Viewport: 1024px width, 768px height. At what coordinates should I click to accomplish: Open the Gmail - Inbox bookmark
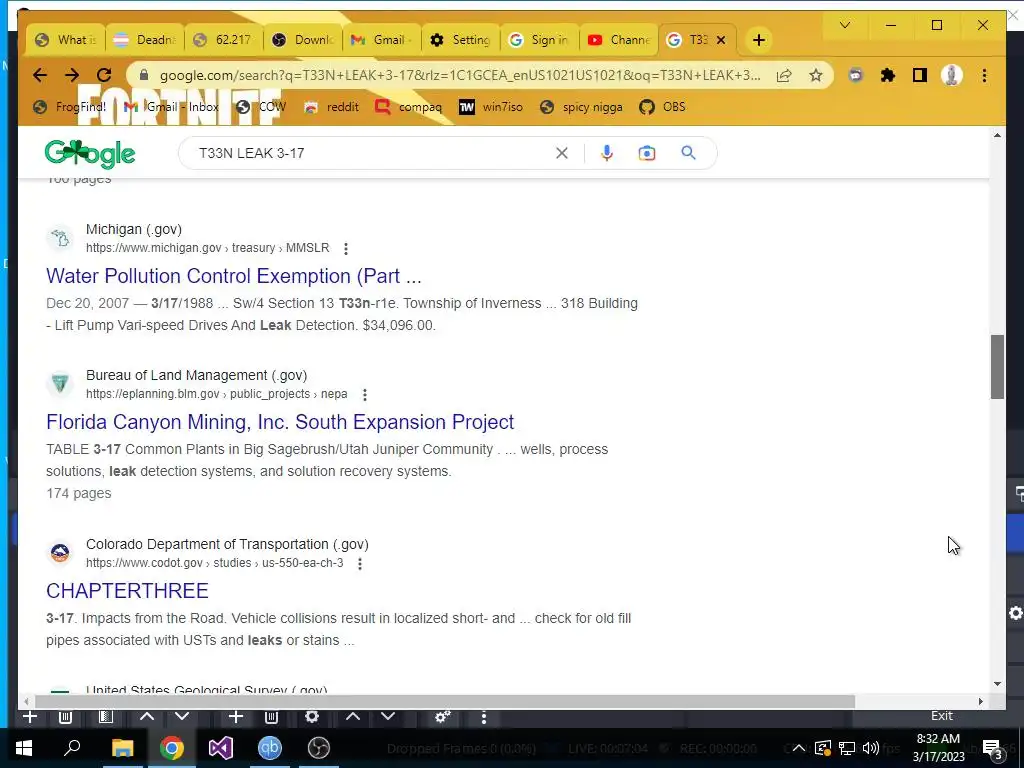(172, 106)
